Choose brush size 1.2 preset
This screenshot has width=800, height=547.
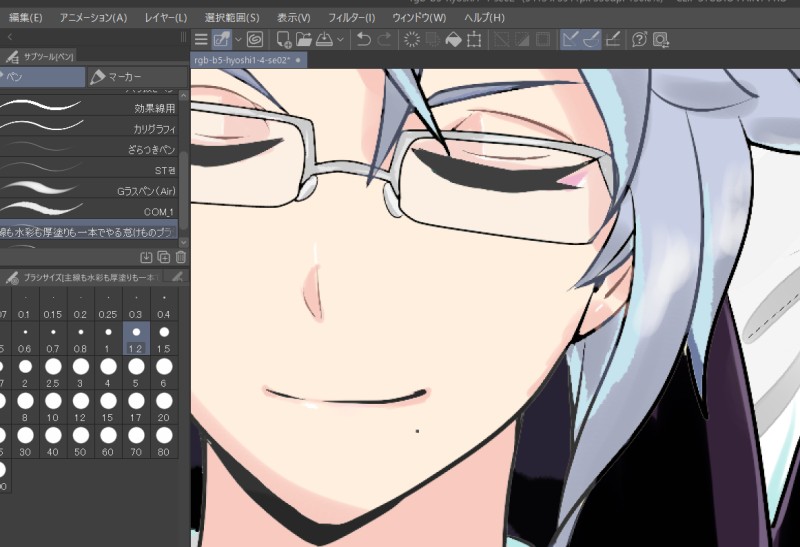(136, 339)
